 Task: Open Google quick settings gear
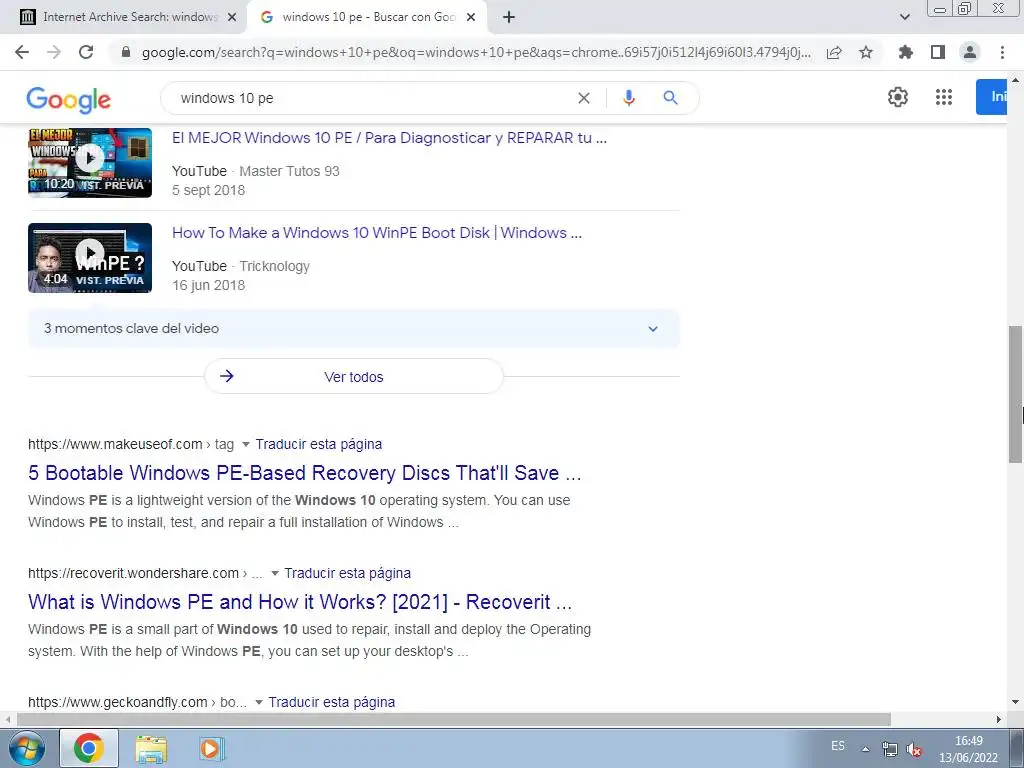tap(898, 97)
